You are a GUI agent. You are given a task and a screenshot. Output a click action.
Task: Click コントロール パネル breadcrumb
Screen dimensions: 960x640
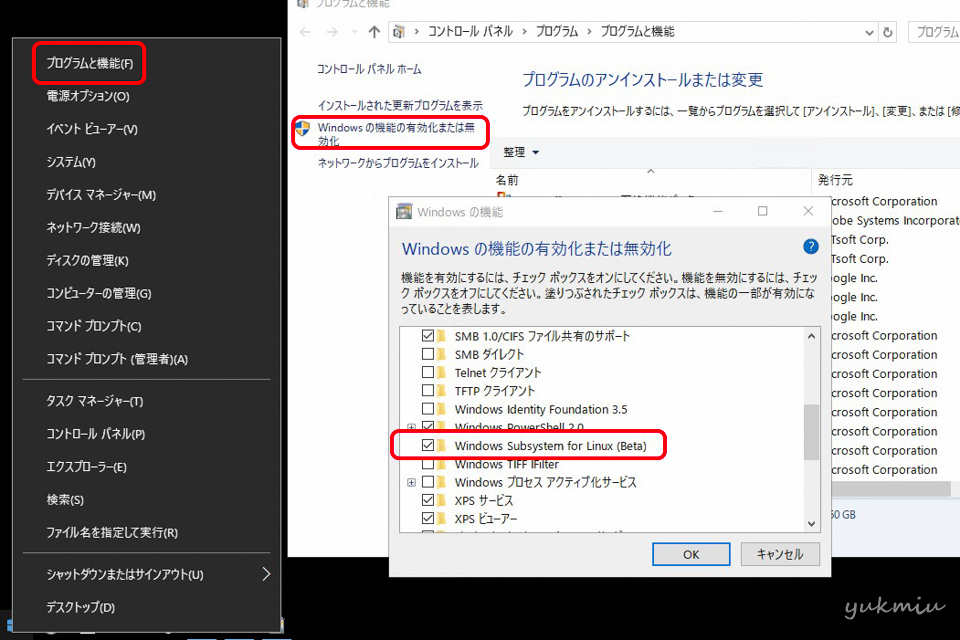coord(470,31)
